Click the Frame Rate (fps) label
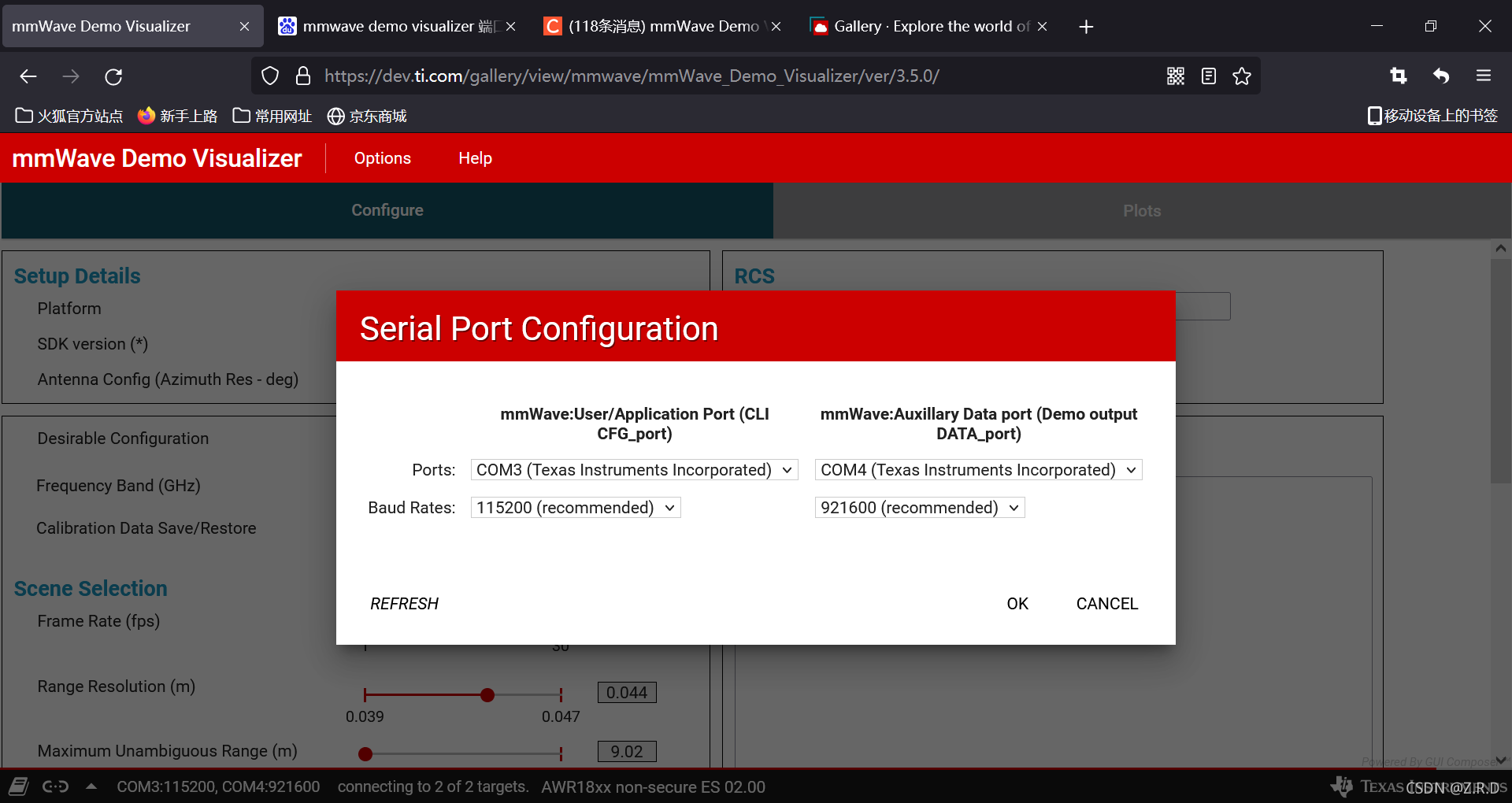The height and width of the screenshot is (803, 1512). (x=98, y=621)
